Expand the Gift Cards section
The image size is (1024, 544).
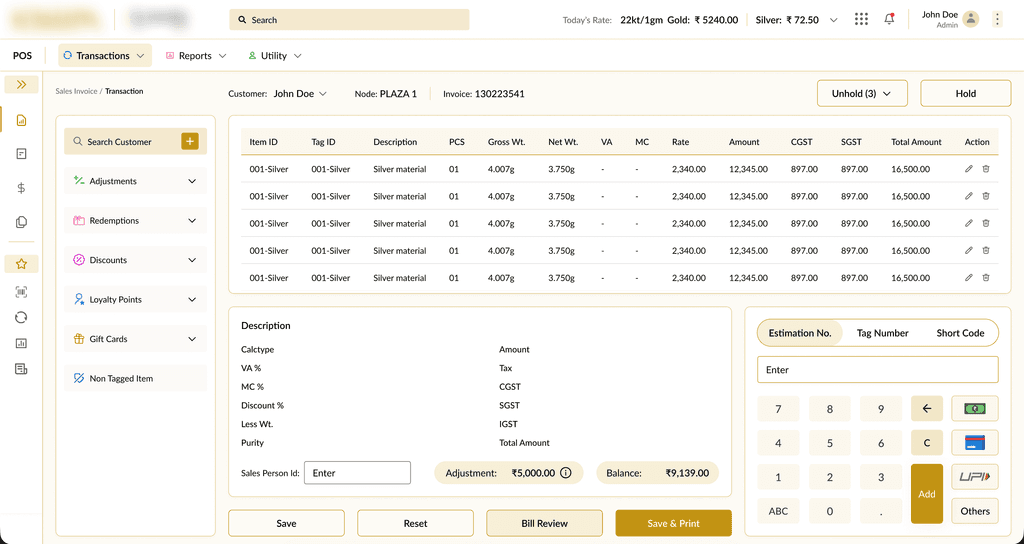pyautogui.click(x=135, y=339)
